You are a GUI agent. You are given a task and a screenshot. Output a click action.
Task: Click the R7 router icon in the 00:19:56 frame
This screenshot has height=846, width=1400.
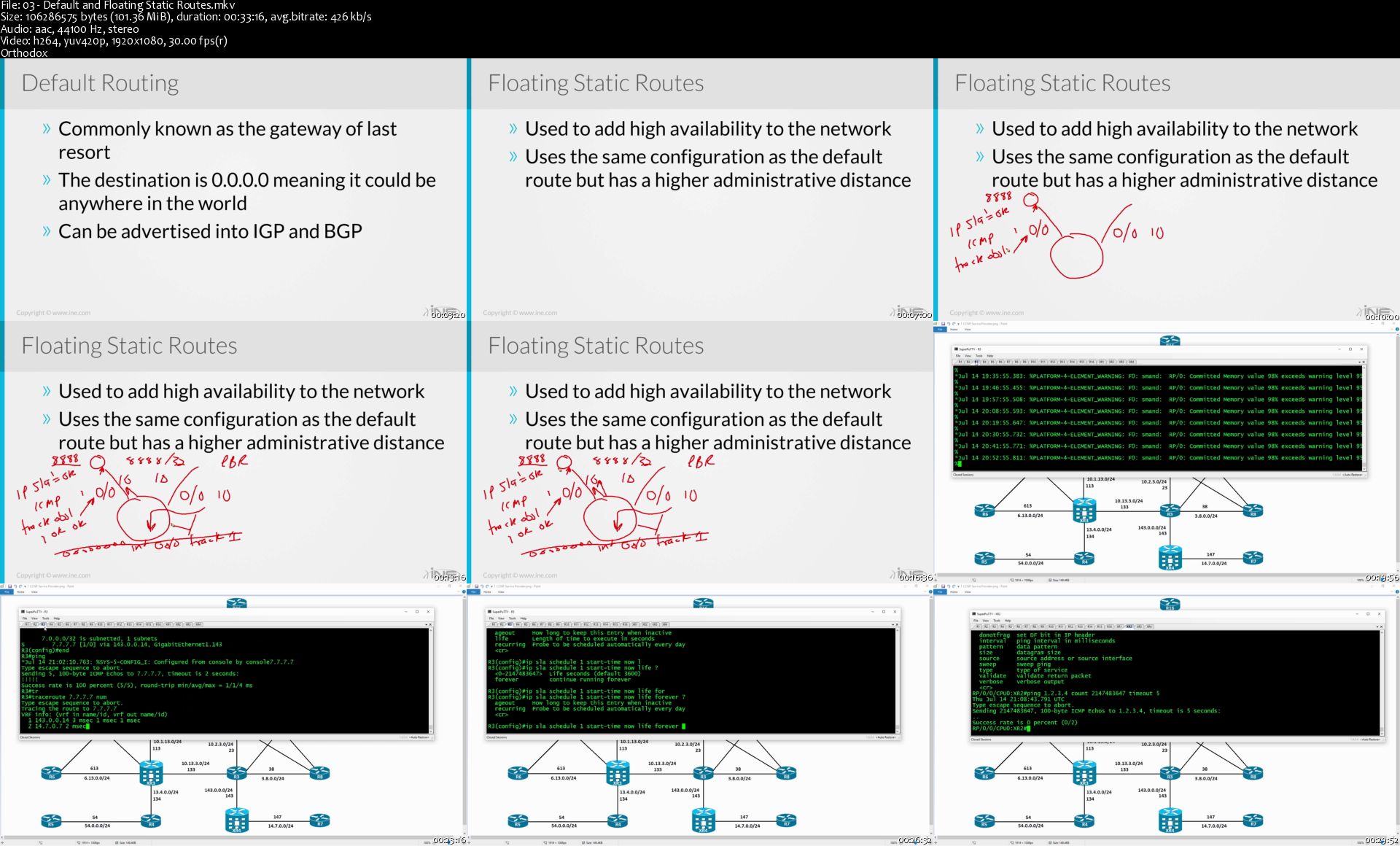[x=1253, y=558]
